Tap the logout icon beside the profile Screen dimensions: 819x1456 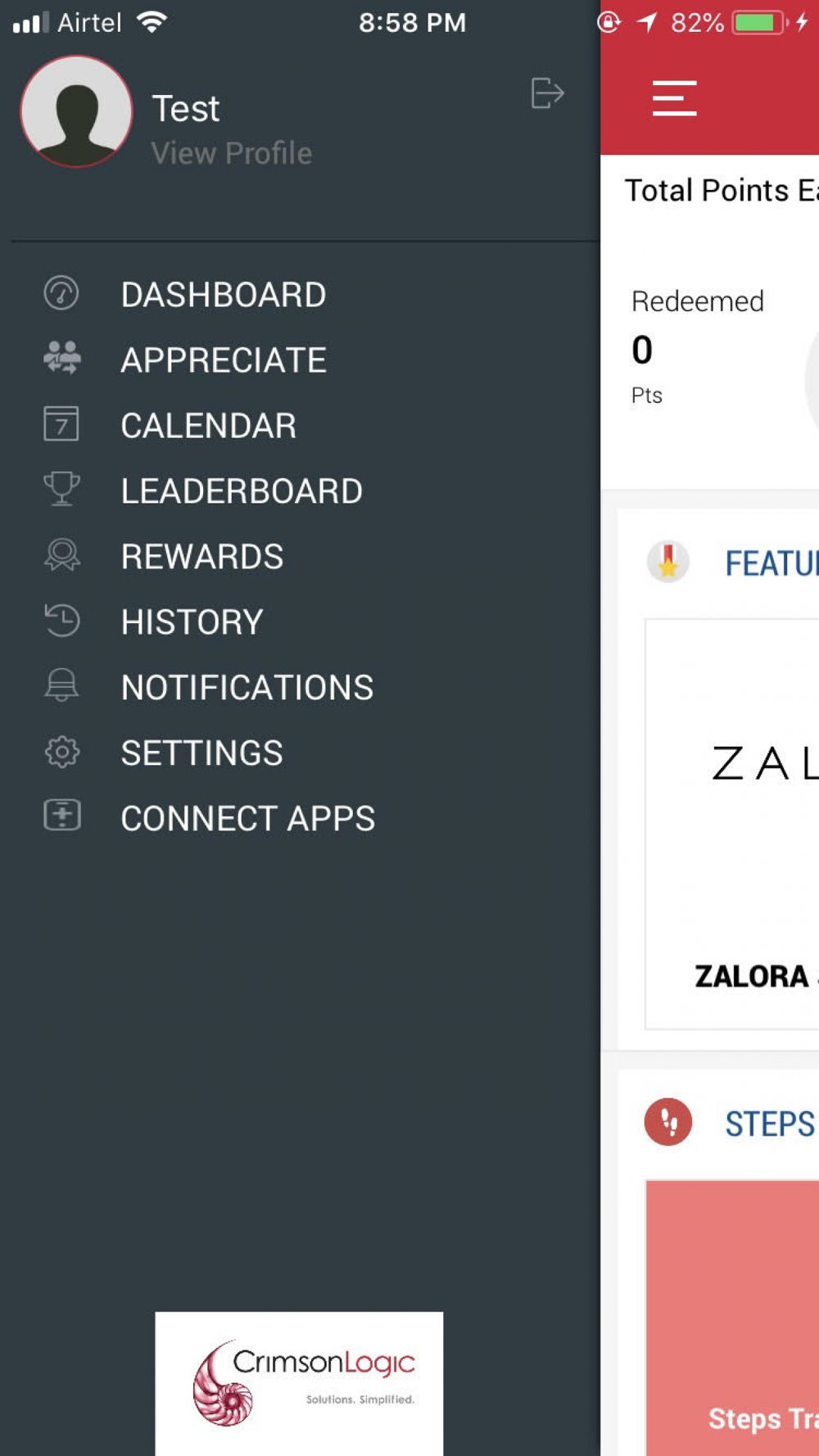(x=547, y=93)
